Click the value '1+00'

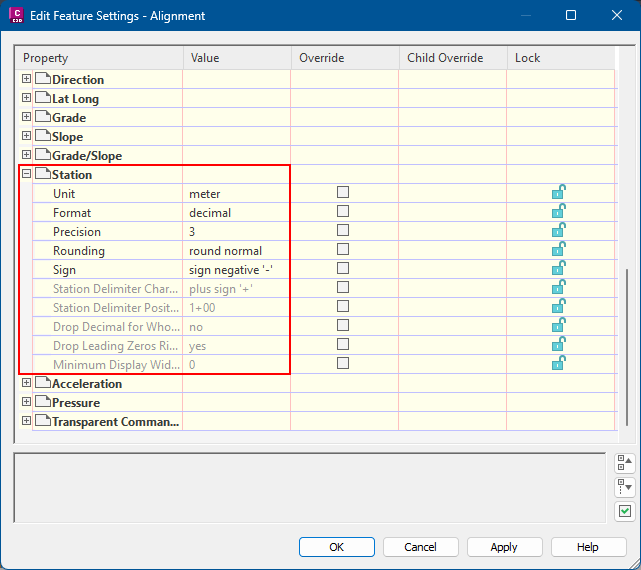[x=202, y=308]
